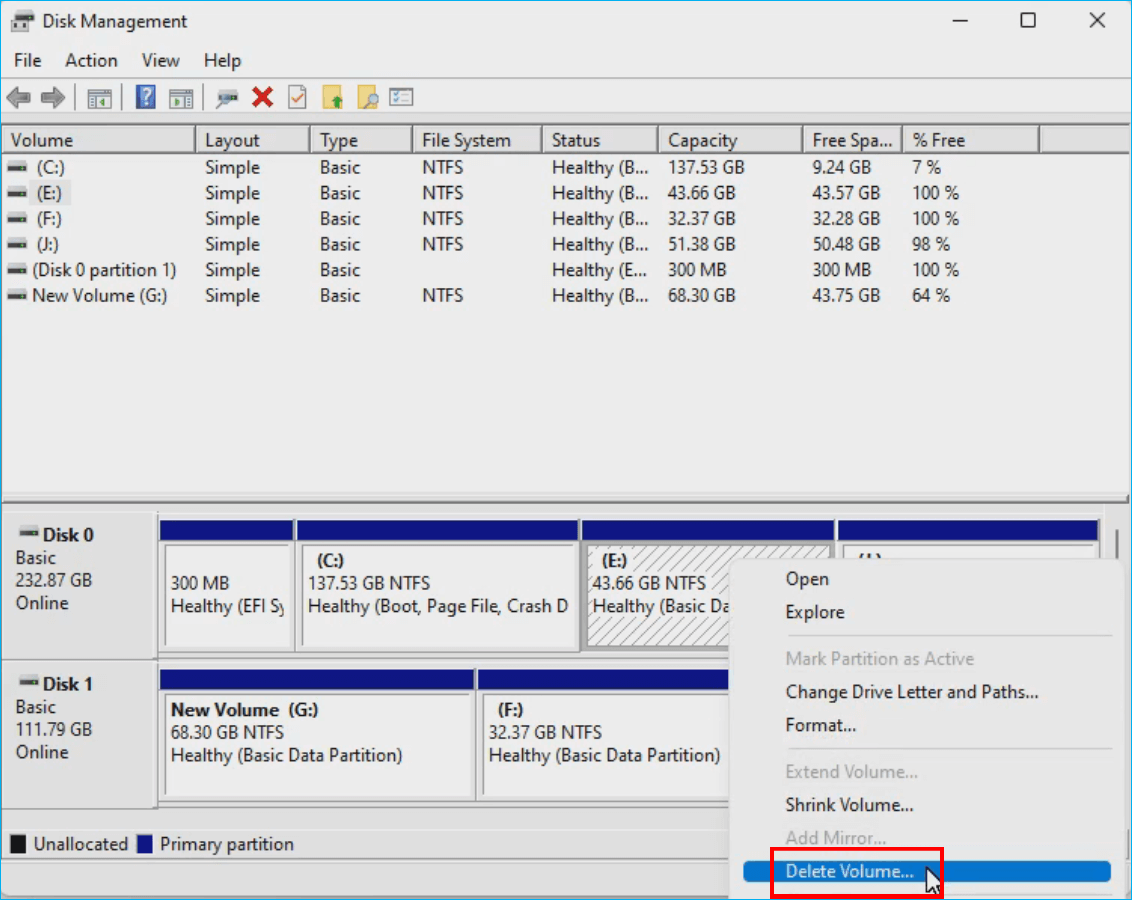This screenshot has width=1132, height=900.
Task: Click the blue Help question mark icon
Action: tap(146, 97)
